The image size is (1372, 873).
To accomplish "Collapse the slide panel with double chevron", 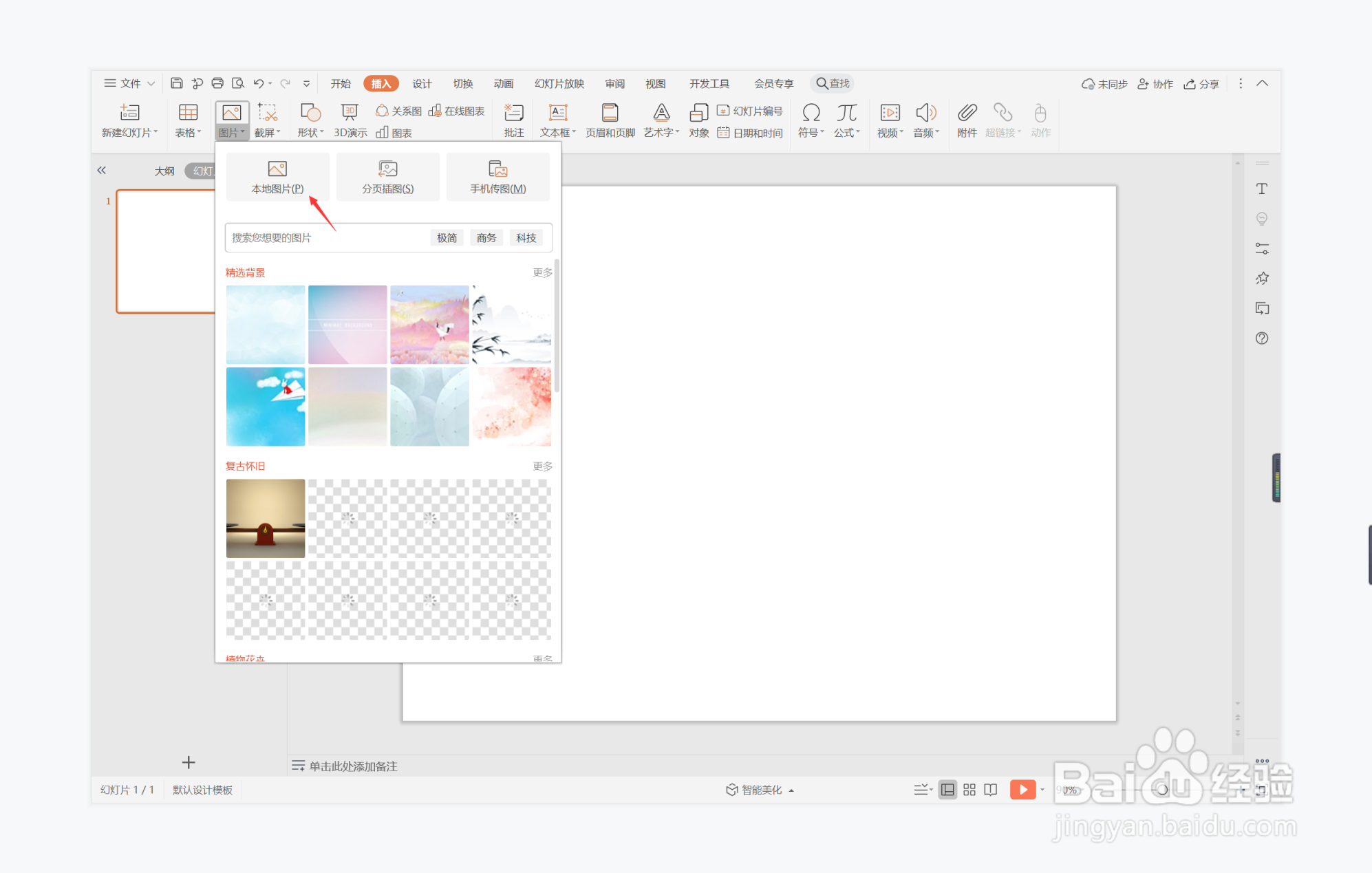I will click(x=102, y=171).
